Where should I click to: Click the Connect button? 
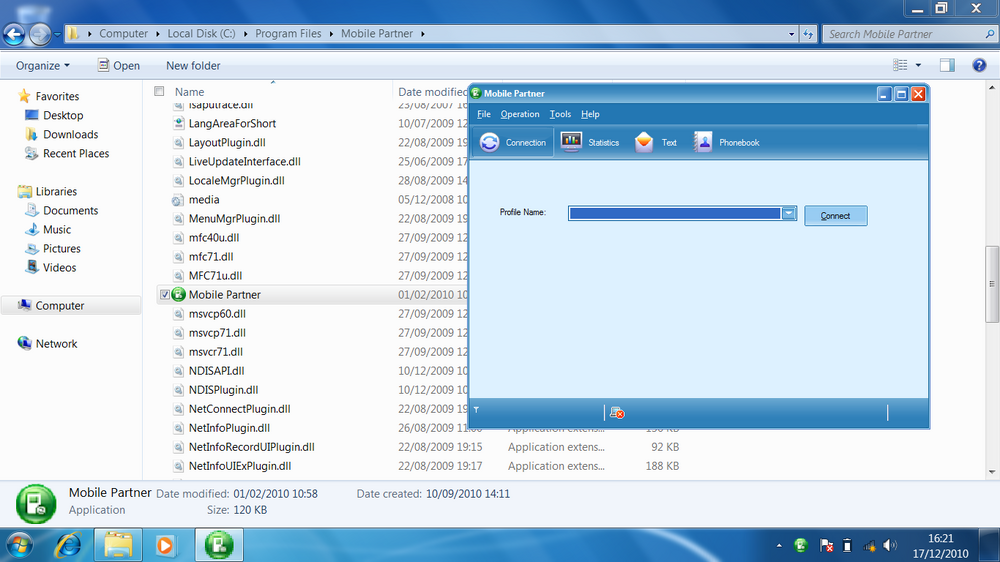point(835,216)
